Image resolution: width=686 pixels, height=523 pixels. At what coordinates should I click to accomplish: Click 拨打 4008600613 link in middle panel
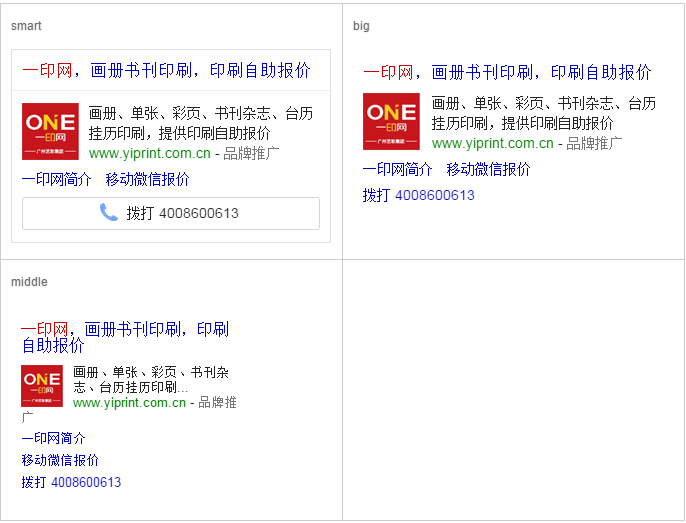[71, 482]
